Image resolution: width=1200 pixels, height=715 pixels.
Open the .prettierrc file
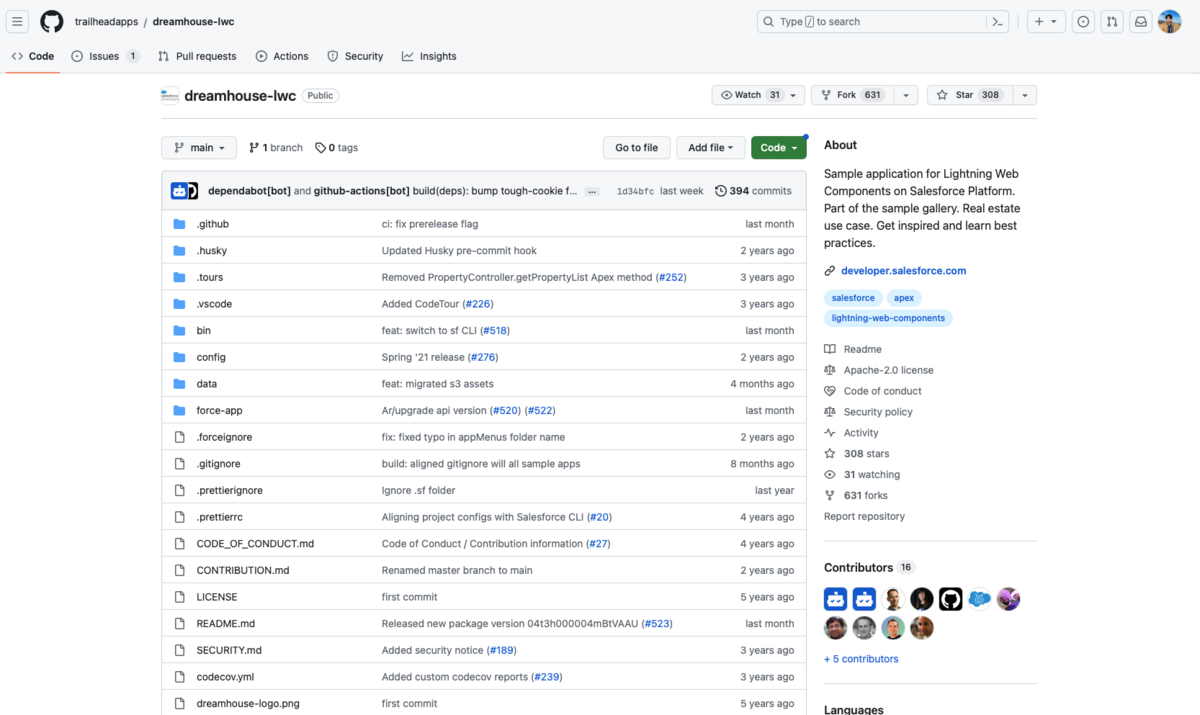(x=220, y=517)
